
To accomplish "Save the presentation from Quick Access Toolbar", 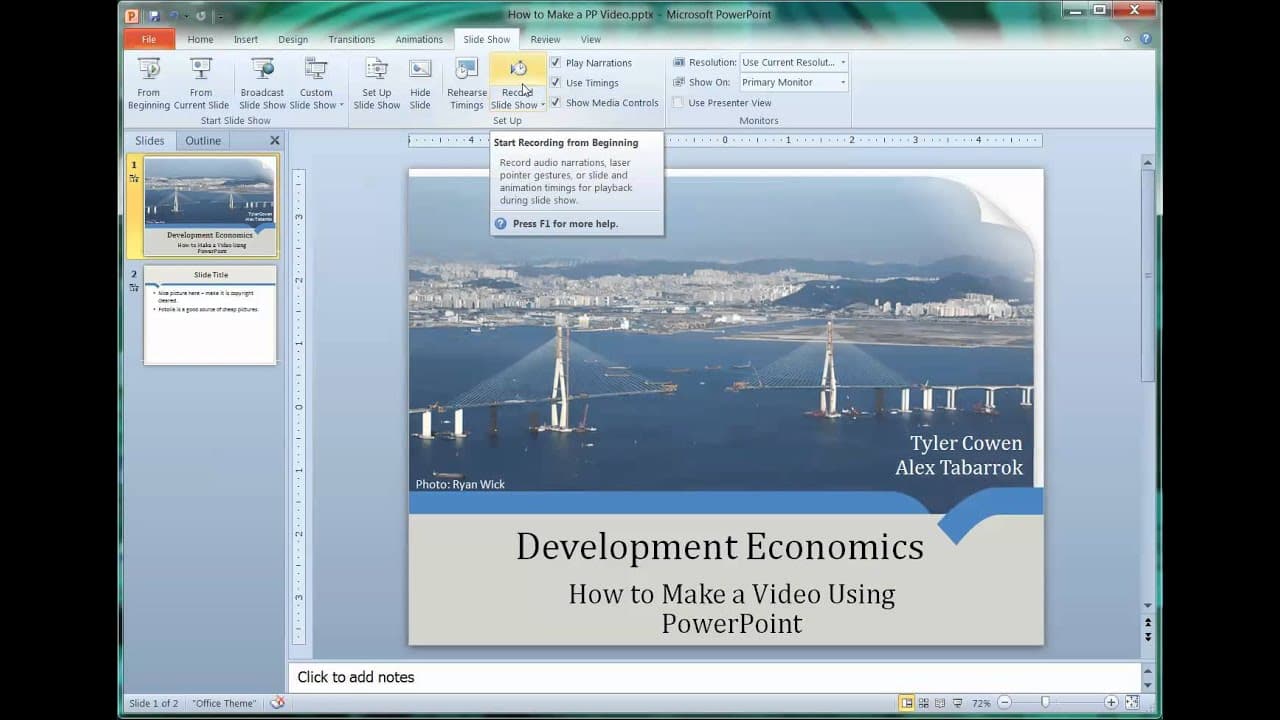I will (154, 16).
